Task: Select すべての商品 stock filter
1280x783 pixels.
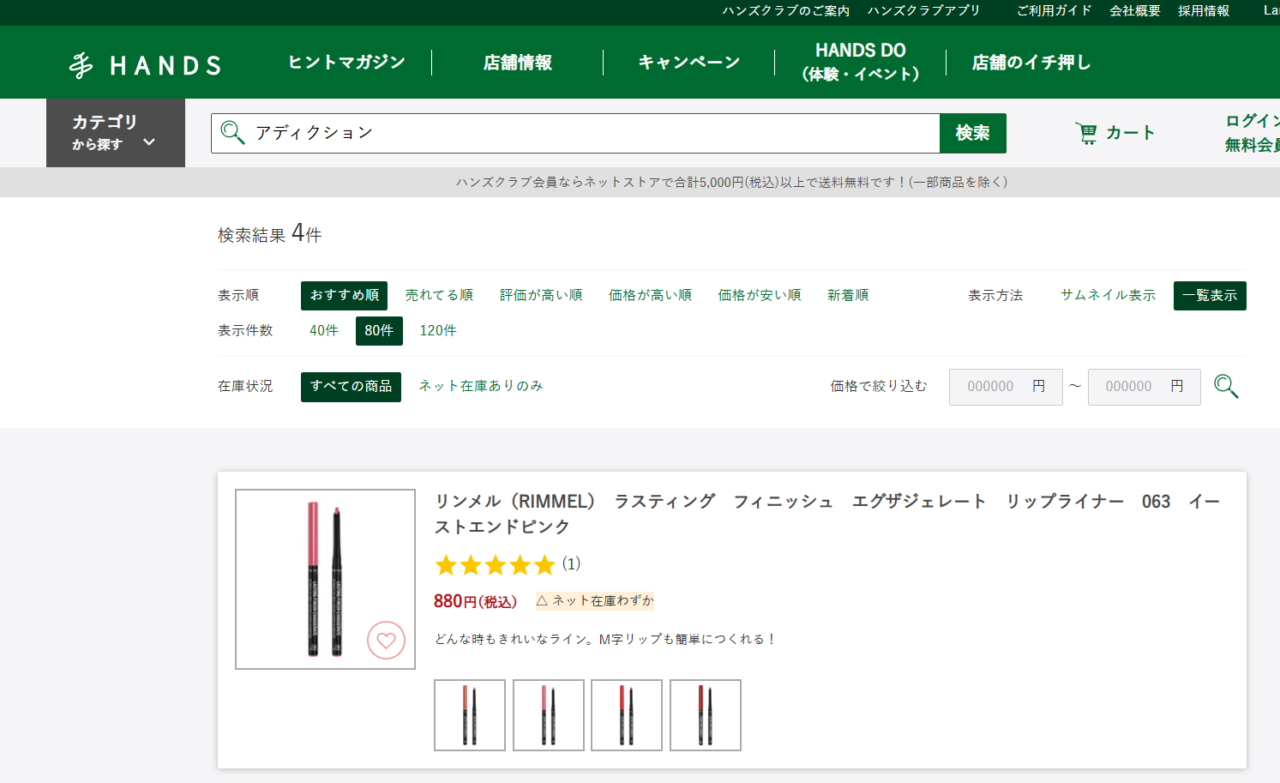Action: tap(351, 387)
